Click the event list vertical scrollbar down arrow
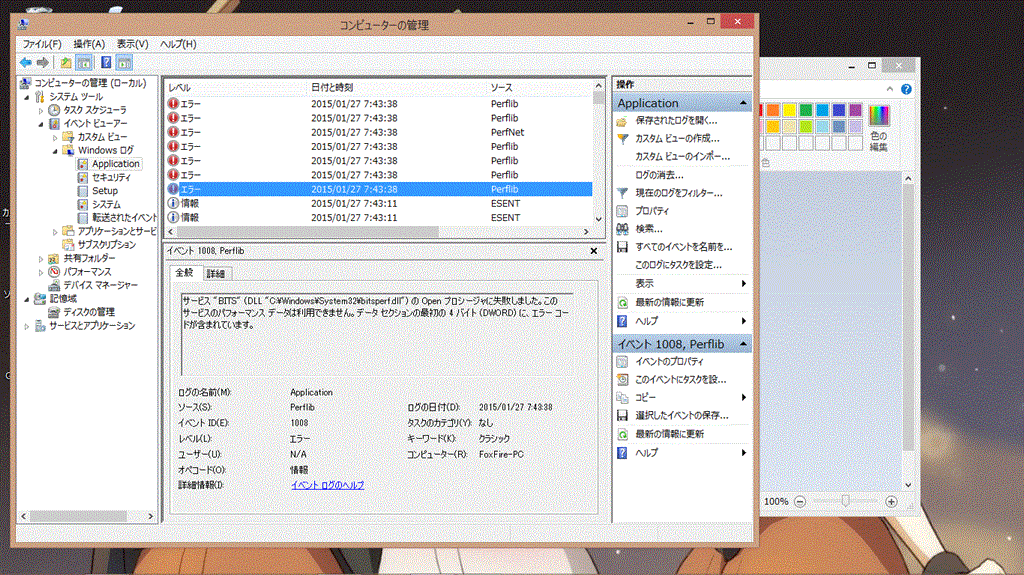 (599, 220)
